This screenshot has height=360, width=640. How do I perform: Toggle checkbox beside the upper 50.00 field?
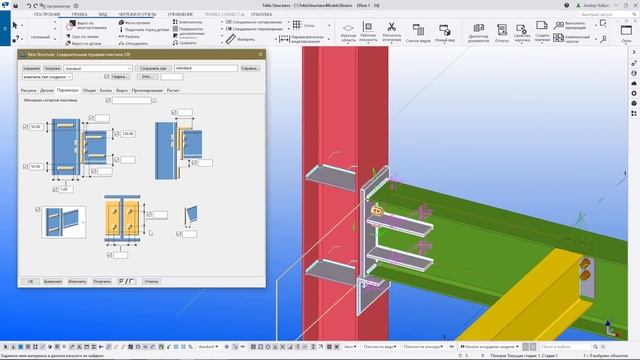(25, 127)
